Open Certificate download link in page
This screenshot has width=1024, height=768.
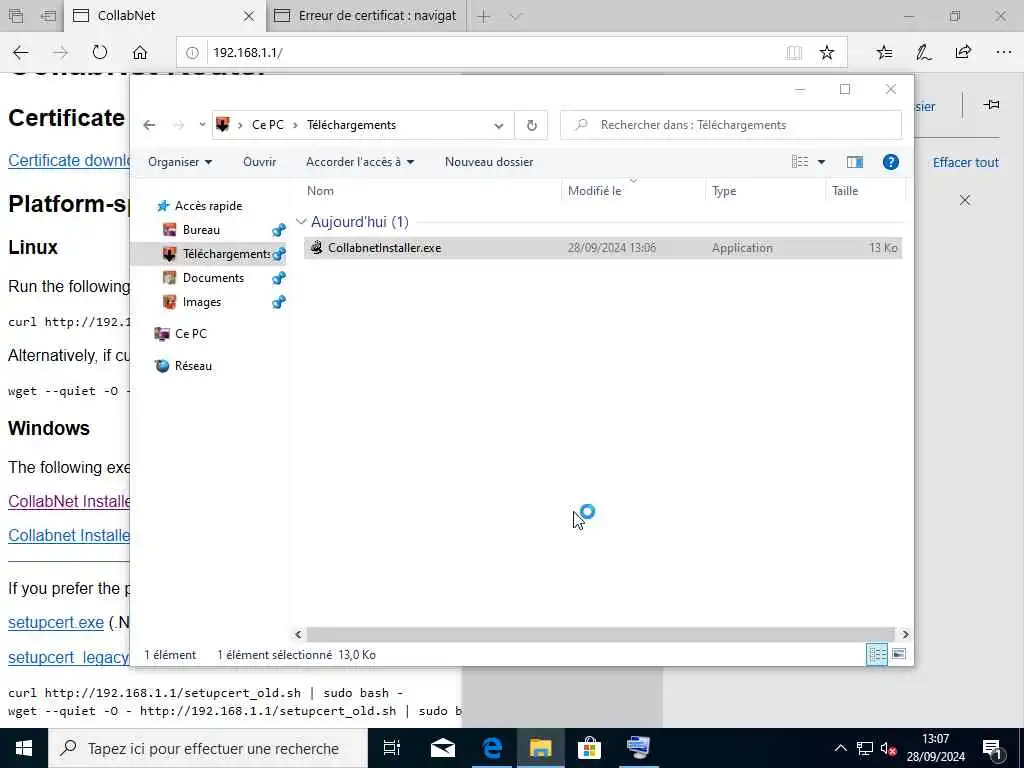point(69,161)
